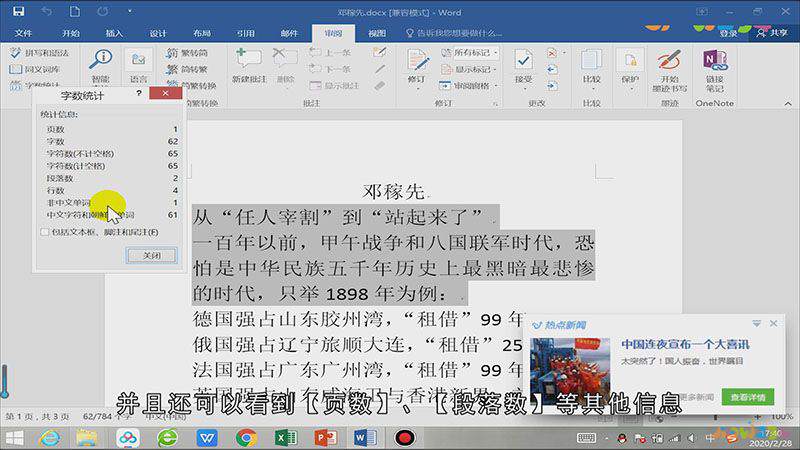Click 新建批注 new comment icon
This screenshot has height=450, width=800.
(248, 59)
